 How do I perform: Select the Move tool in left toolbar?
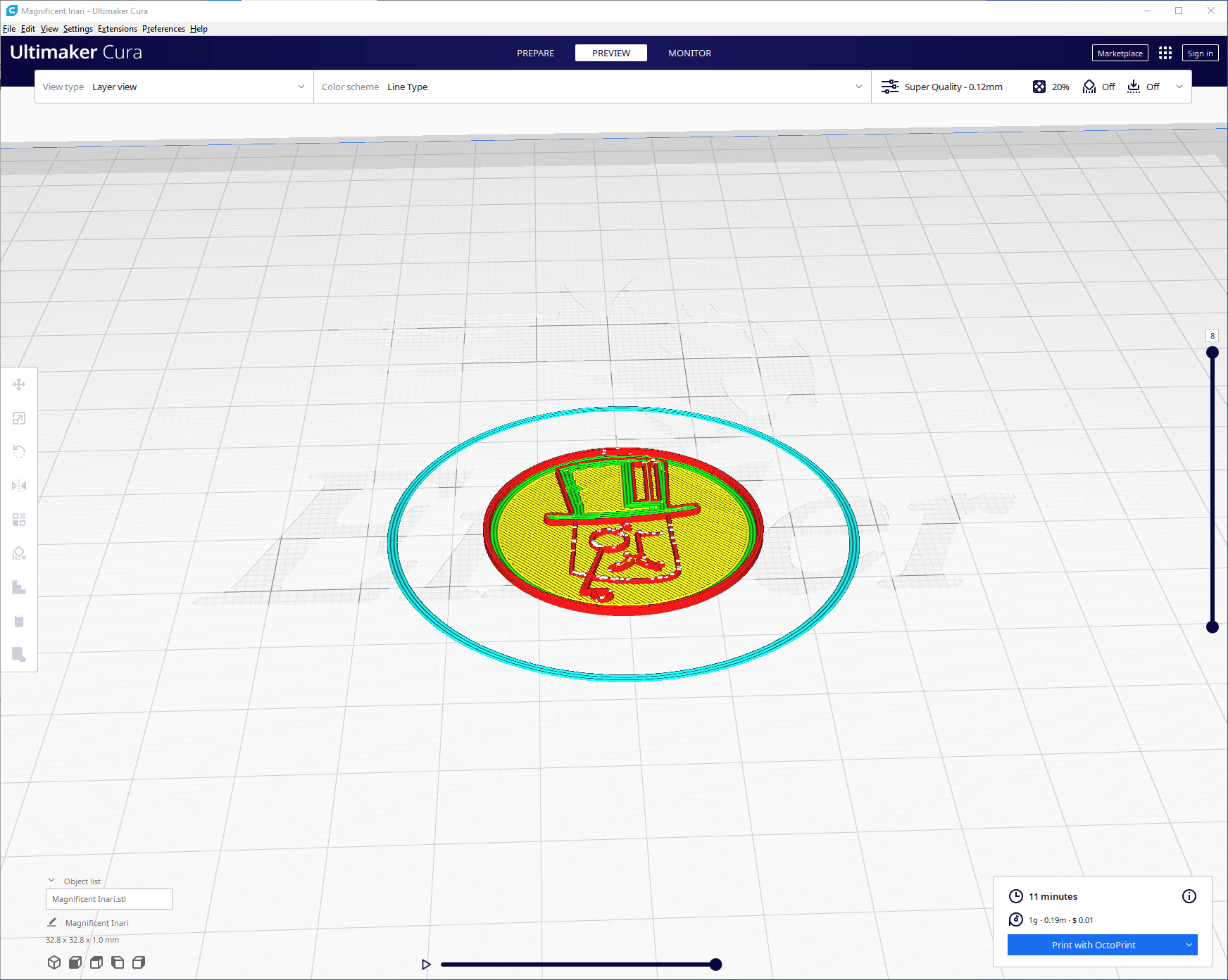coord(19,384)
